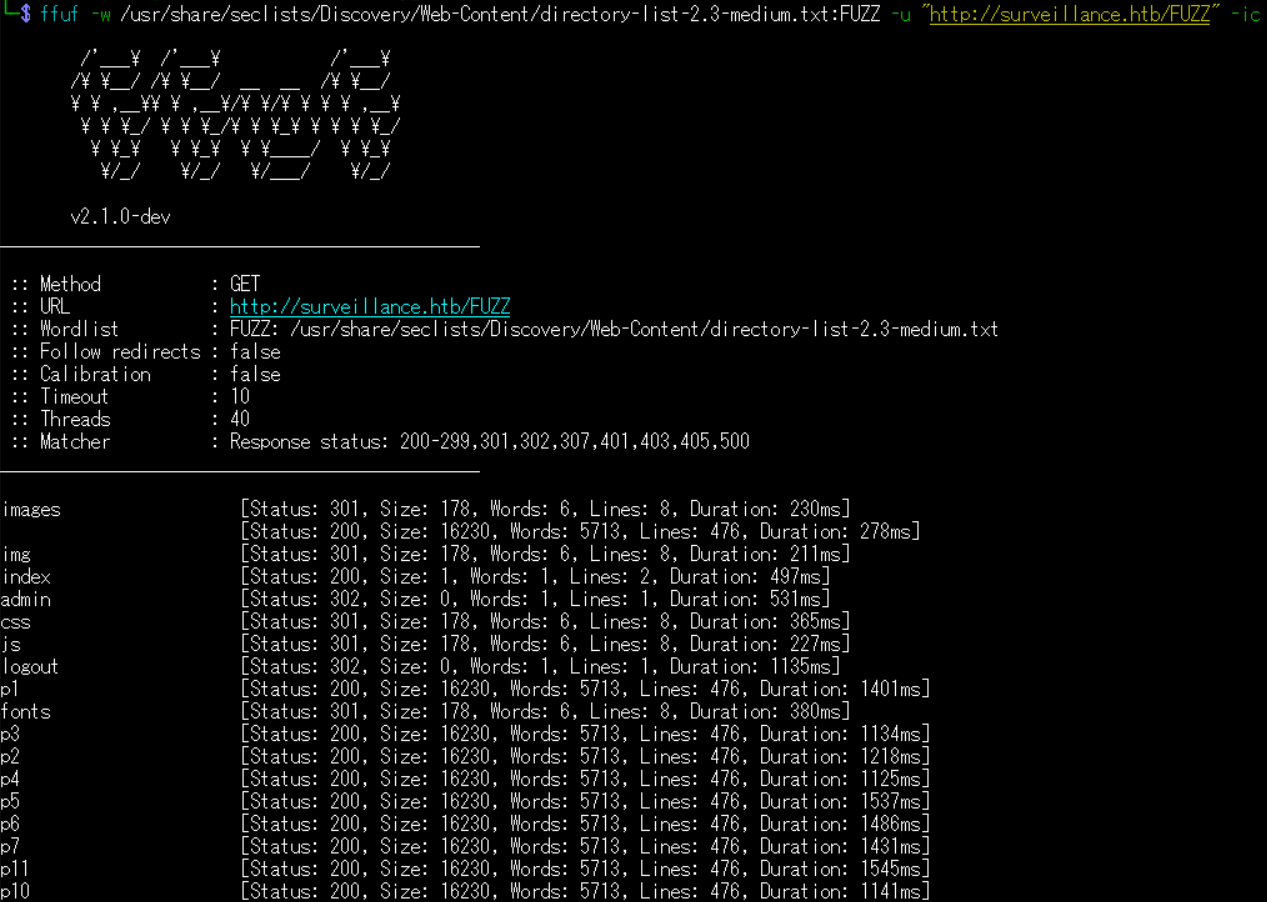Click the css directory result
Screen dimensions: 1267x902
pos(16,622)
